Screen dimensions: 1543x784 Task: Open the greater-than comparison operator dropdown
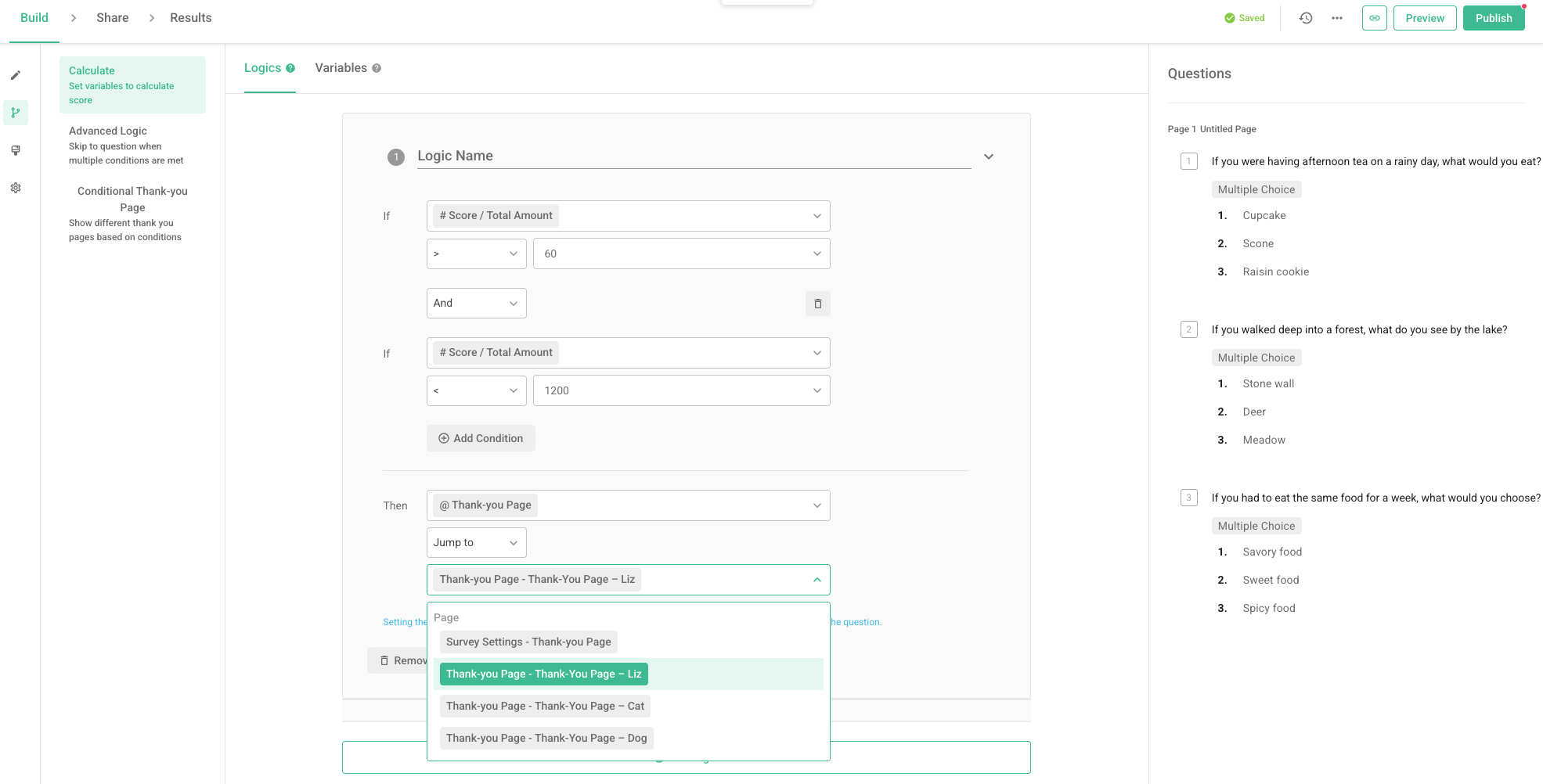[476, 254]
